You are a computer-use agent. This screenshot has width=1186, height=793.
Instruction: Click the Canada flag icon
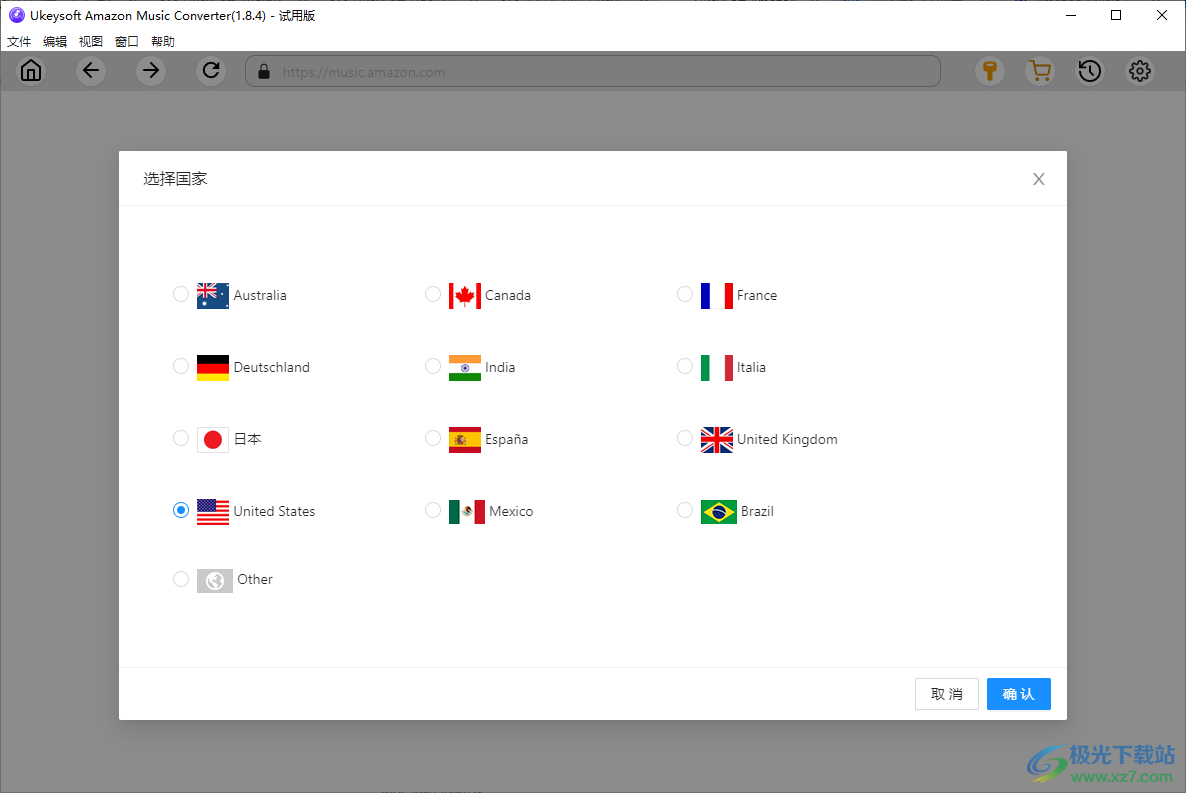point(464,296)
